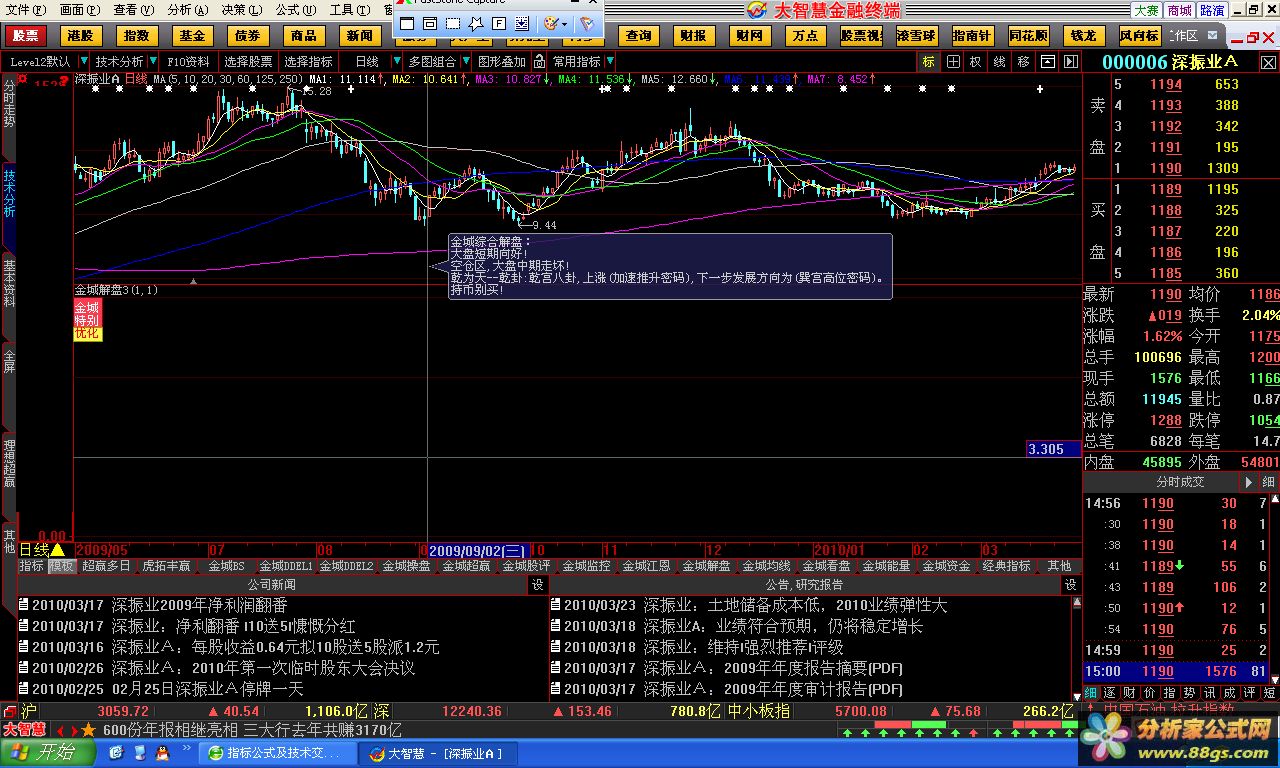Open the 钱龙 toolbar button
Screen dimensions: 1280x768
tap(1083, 36)
